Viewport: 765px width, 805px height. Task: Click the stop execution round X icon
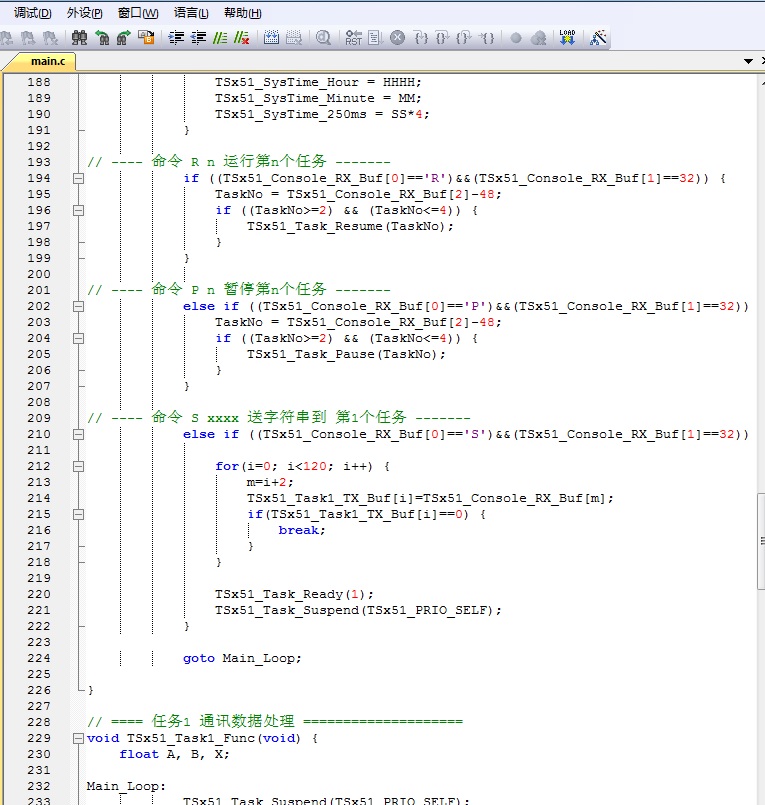tap(397, 37)
